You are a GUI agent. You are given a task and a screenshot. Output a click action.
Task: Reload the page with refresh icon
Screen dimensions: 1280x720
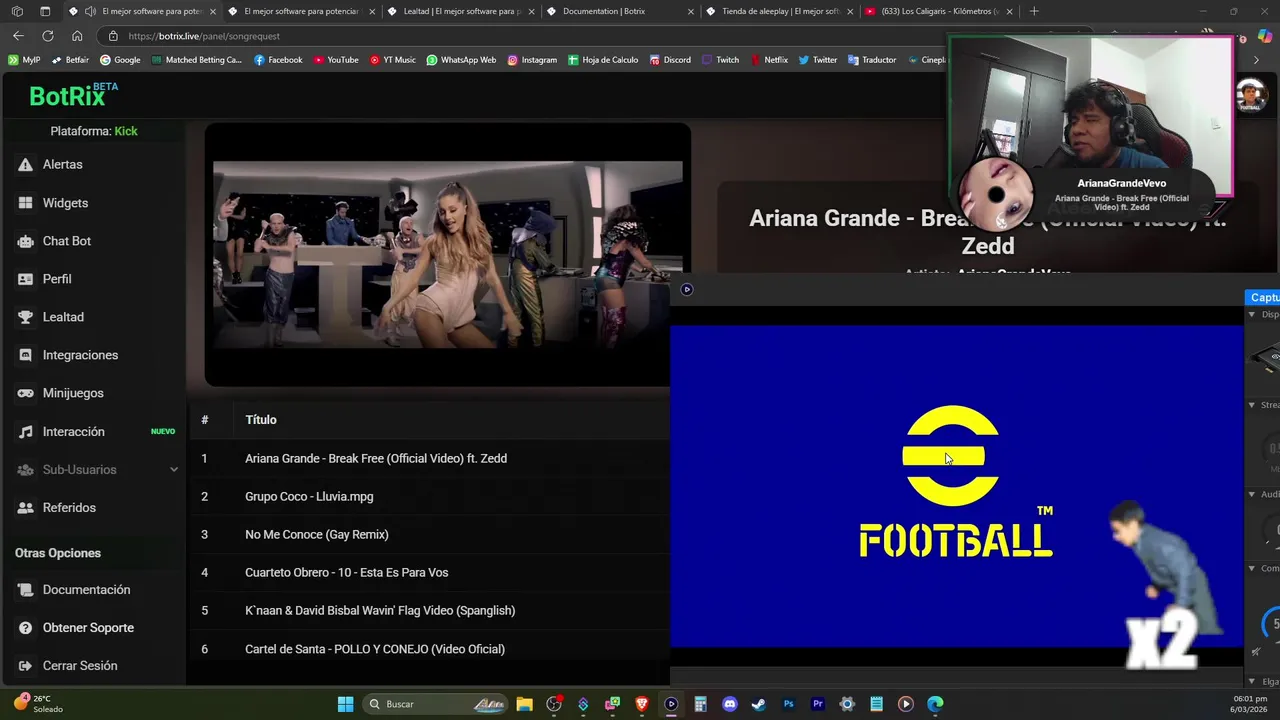(x=47, y=36)
